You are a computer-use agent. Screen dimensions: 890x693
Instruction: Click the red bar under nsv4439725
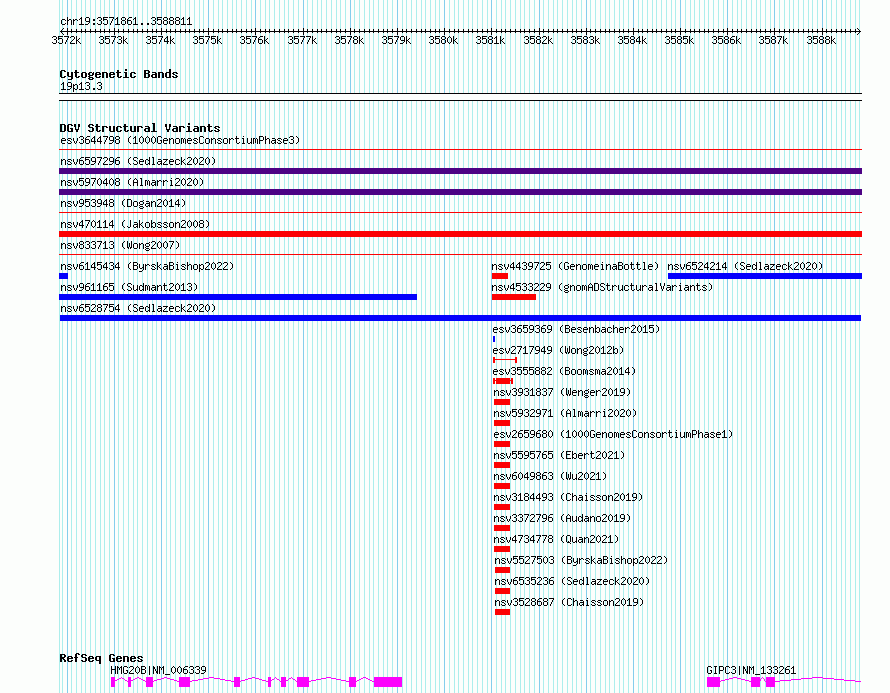coord(499,276)
